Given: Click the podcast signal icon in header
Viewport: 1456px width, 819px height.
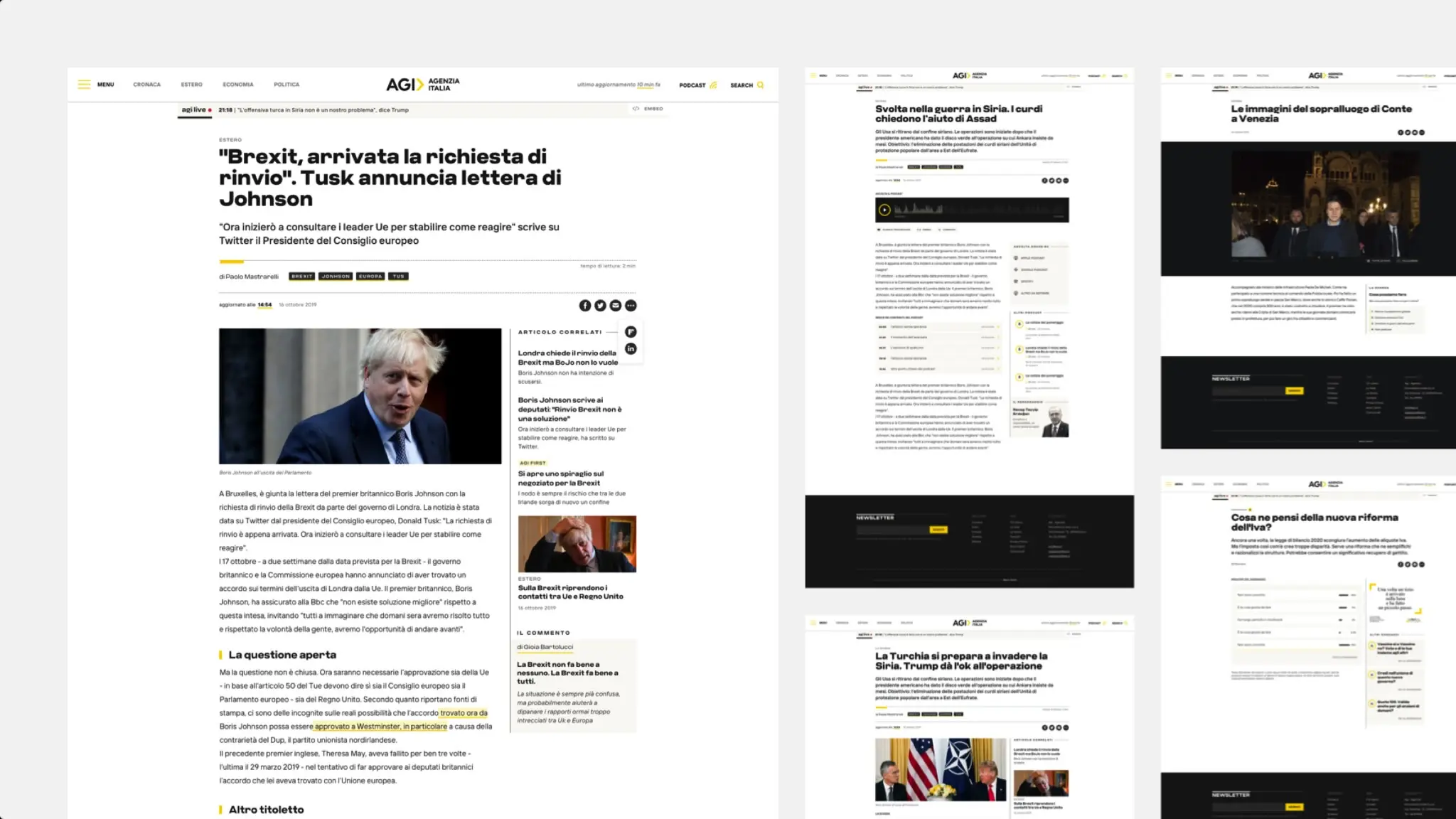Looking at the screenshot, I should tap(713, 85).
